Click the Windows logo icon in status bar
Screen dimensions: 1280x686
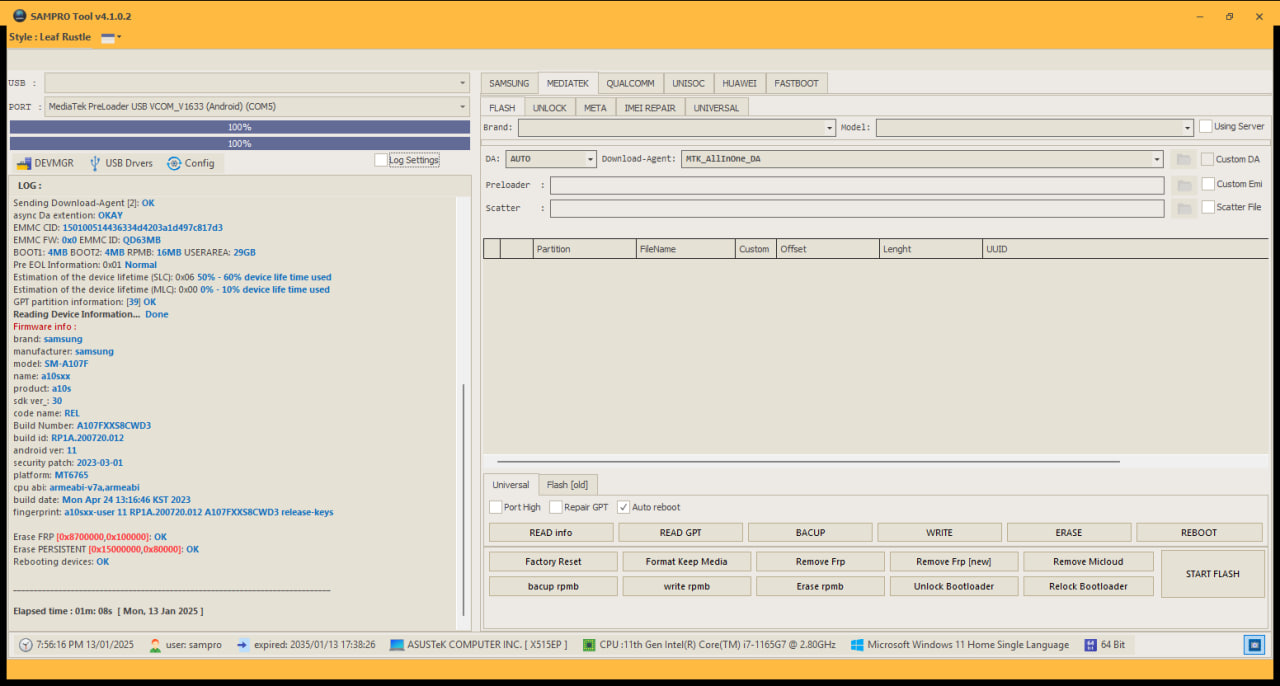click(x=857, y=645)
